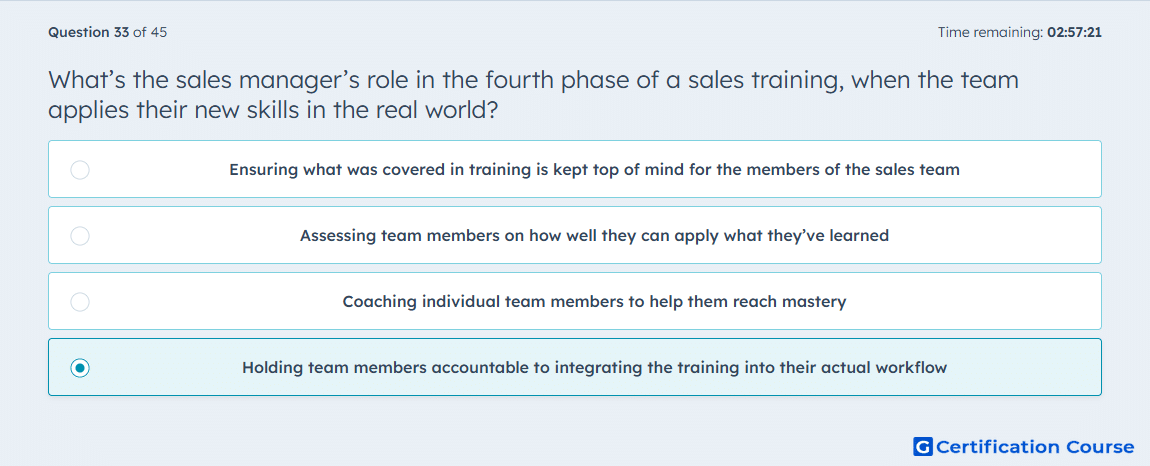Screen dimensions: 1150x466
Task: Click the question heading starting 'What's the sales manager's'
Action: click(534, 79)
